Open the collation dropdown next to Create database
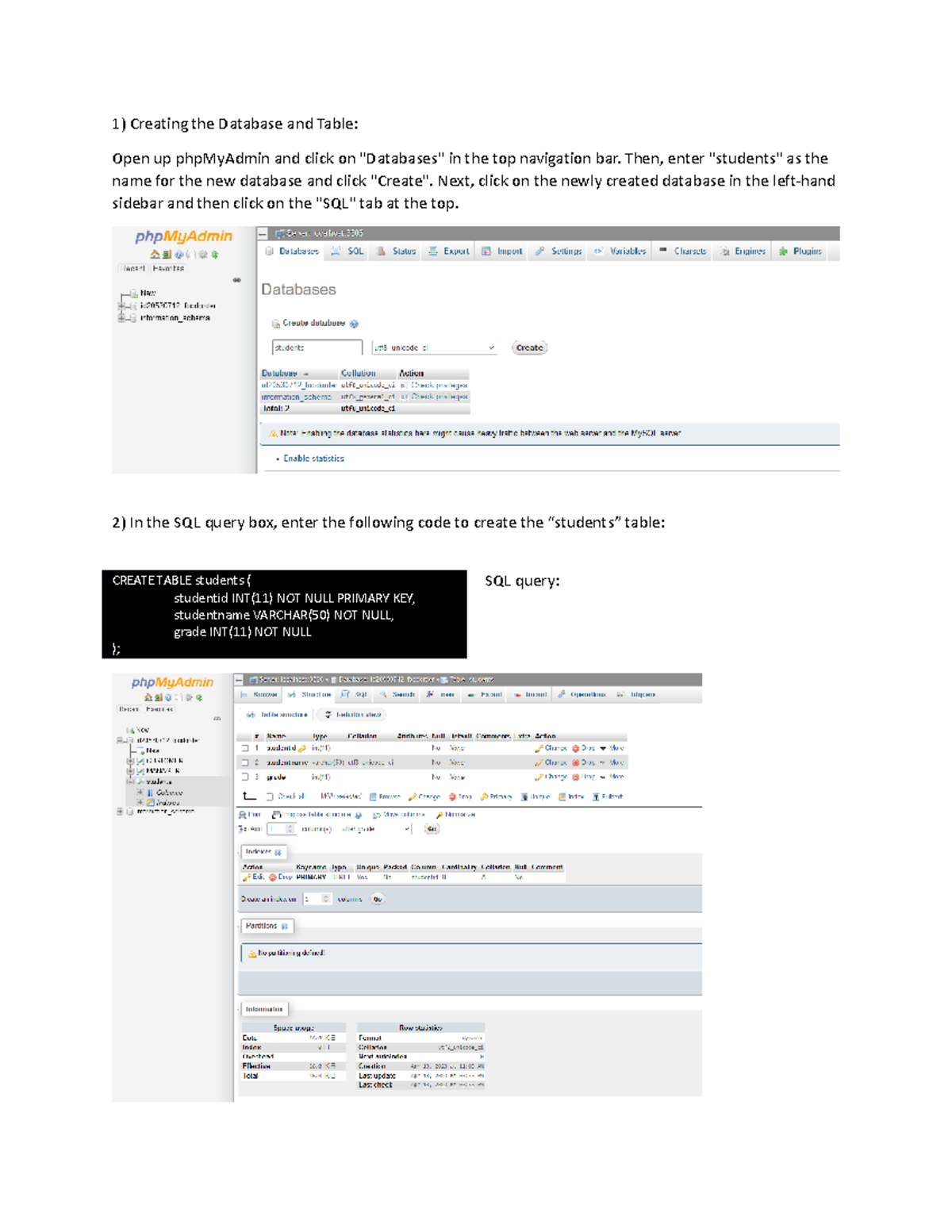Viewport: 952px width, 1232px height. coord(433,347)
